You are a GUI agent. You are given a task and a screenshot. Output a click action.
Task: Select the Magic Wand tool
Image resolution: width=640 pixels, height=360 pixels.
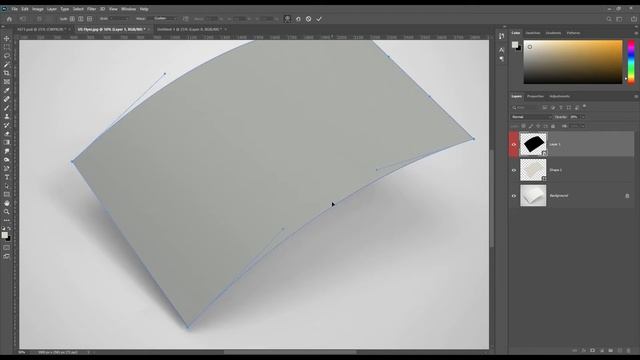point(7,64)
